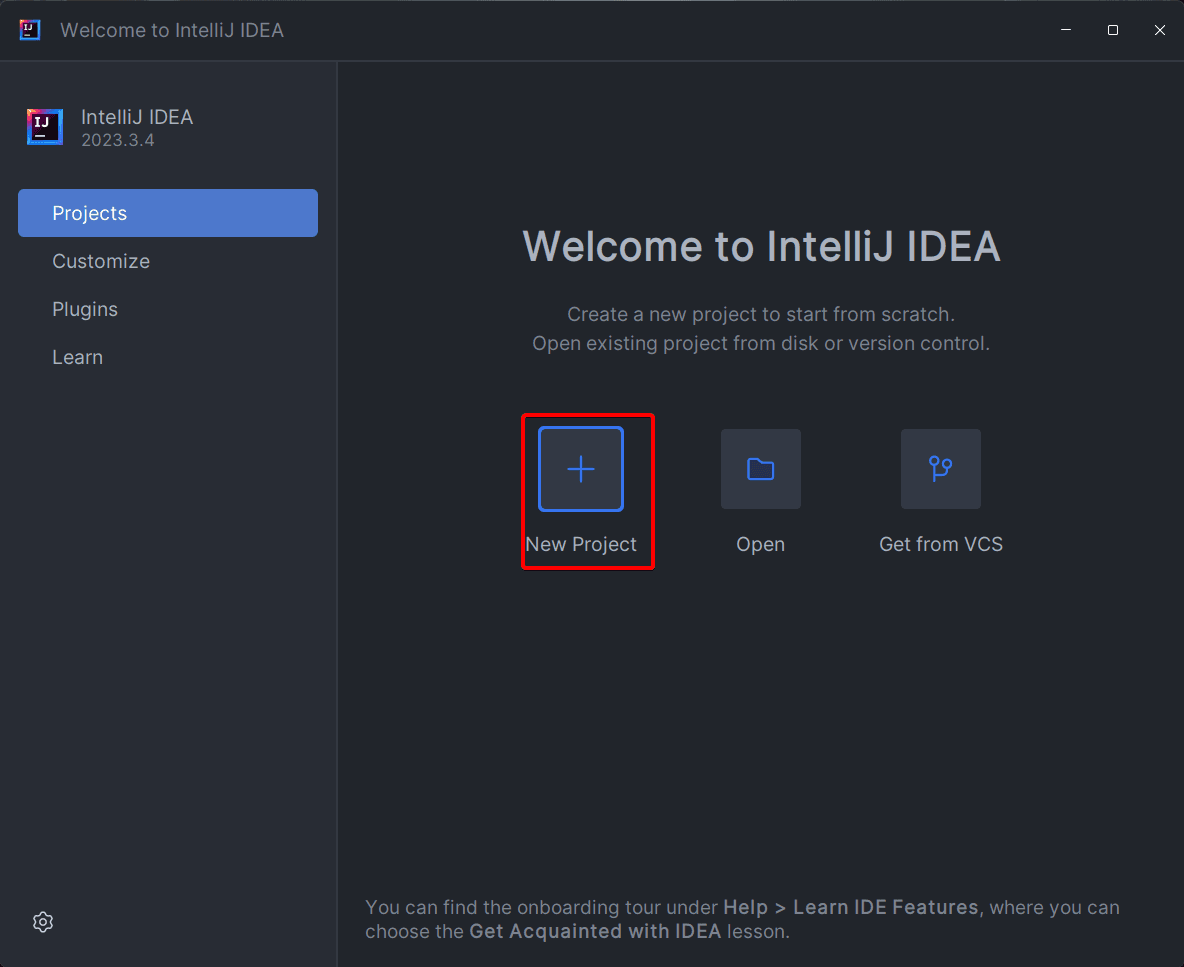Click the version number 2023.3.4

[118, 140]
